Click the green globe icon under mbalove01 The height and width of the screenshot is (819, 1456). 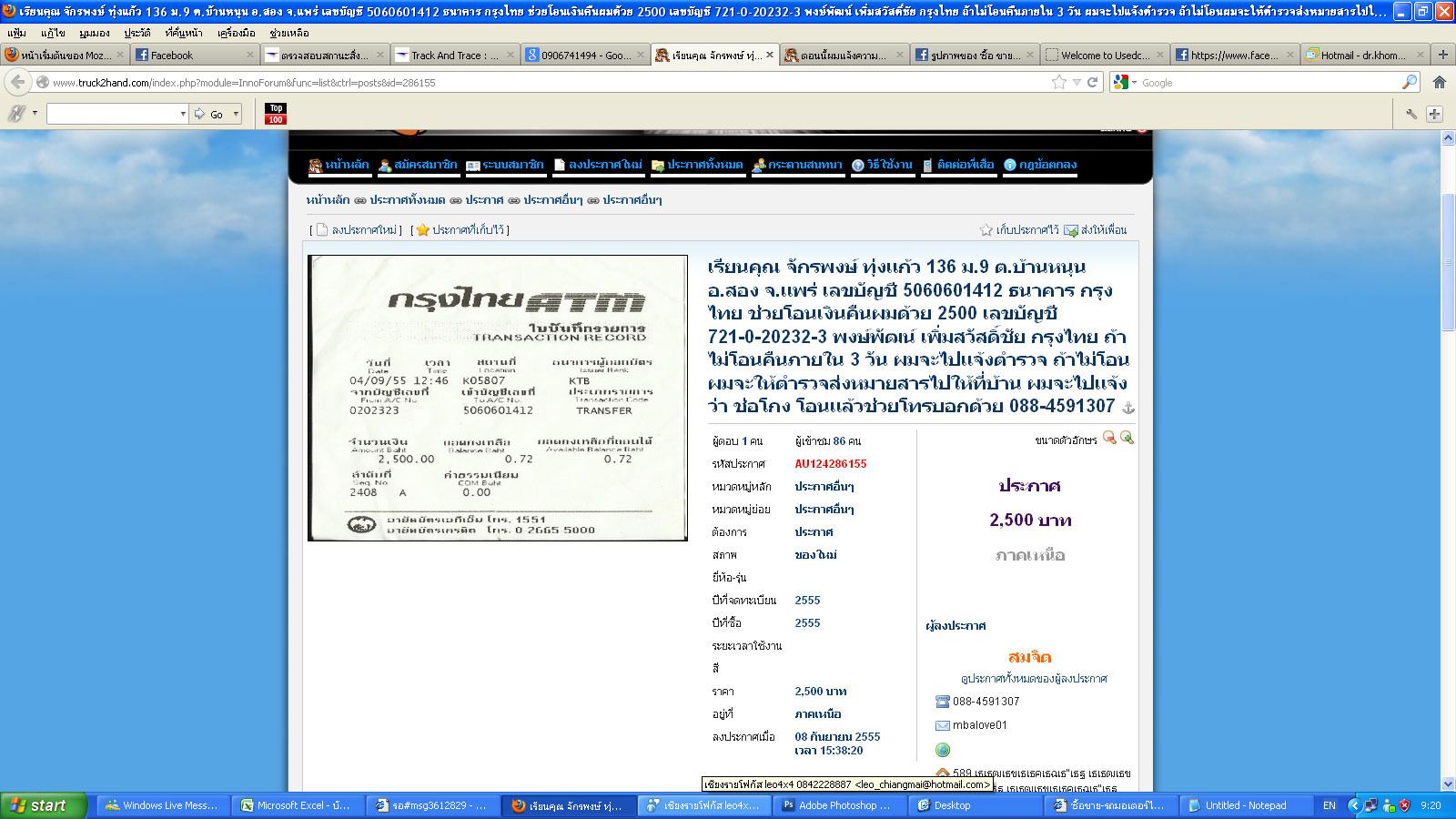pos(943,750)
